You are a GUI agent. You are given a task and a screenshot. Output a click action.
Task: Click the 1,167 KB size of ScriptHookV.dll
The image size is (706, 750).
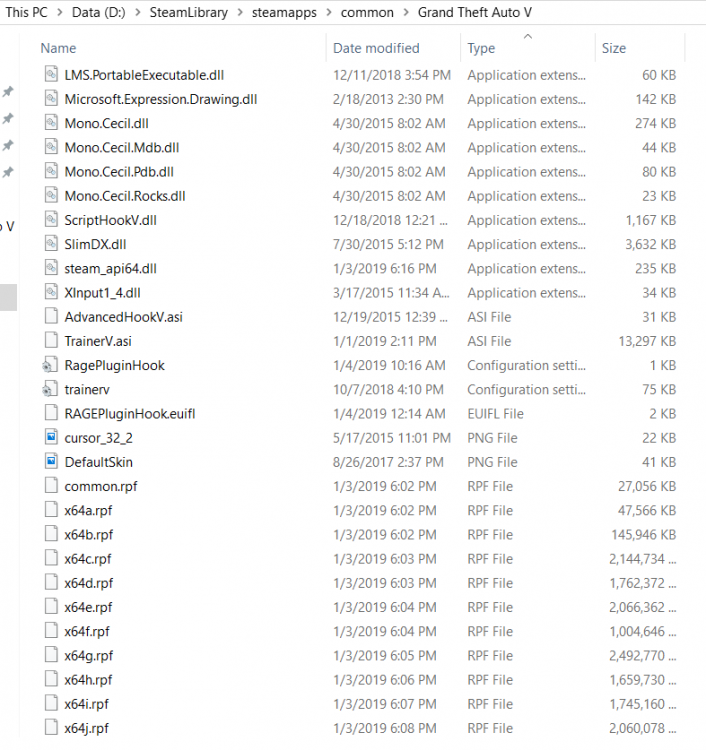point(651,220)
